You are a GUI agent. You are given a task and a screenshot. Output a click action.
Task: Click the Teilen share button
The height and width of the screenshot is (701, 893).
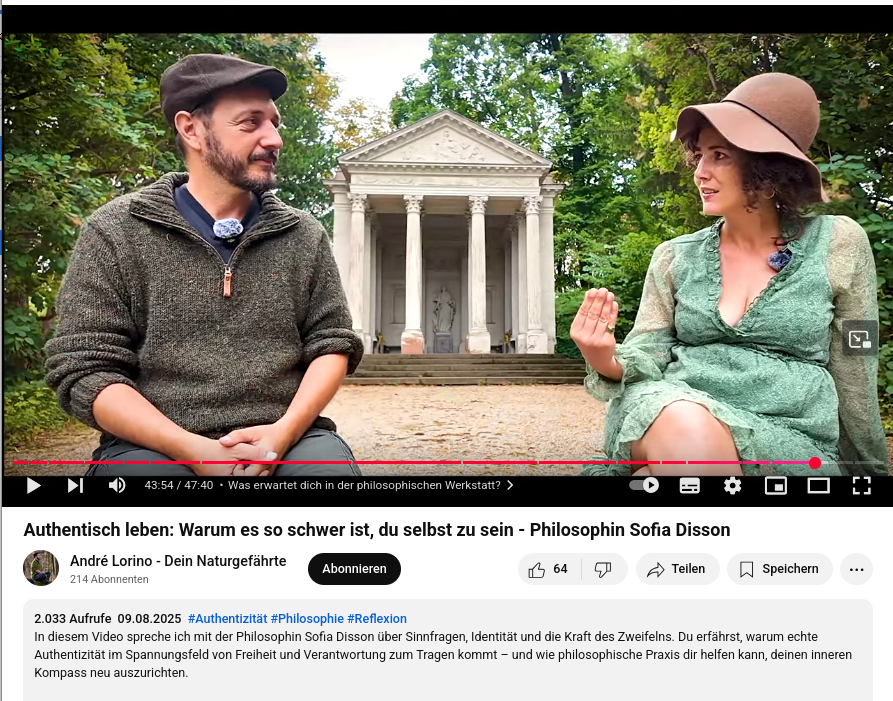click(677, 569)
